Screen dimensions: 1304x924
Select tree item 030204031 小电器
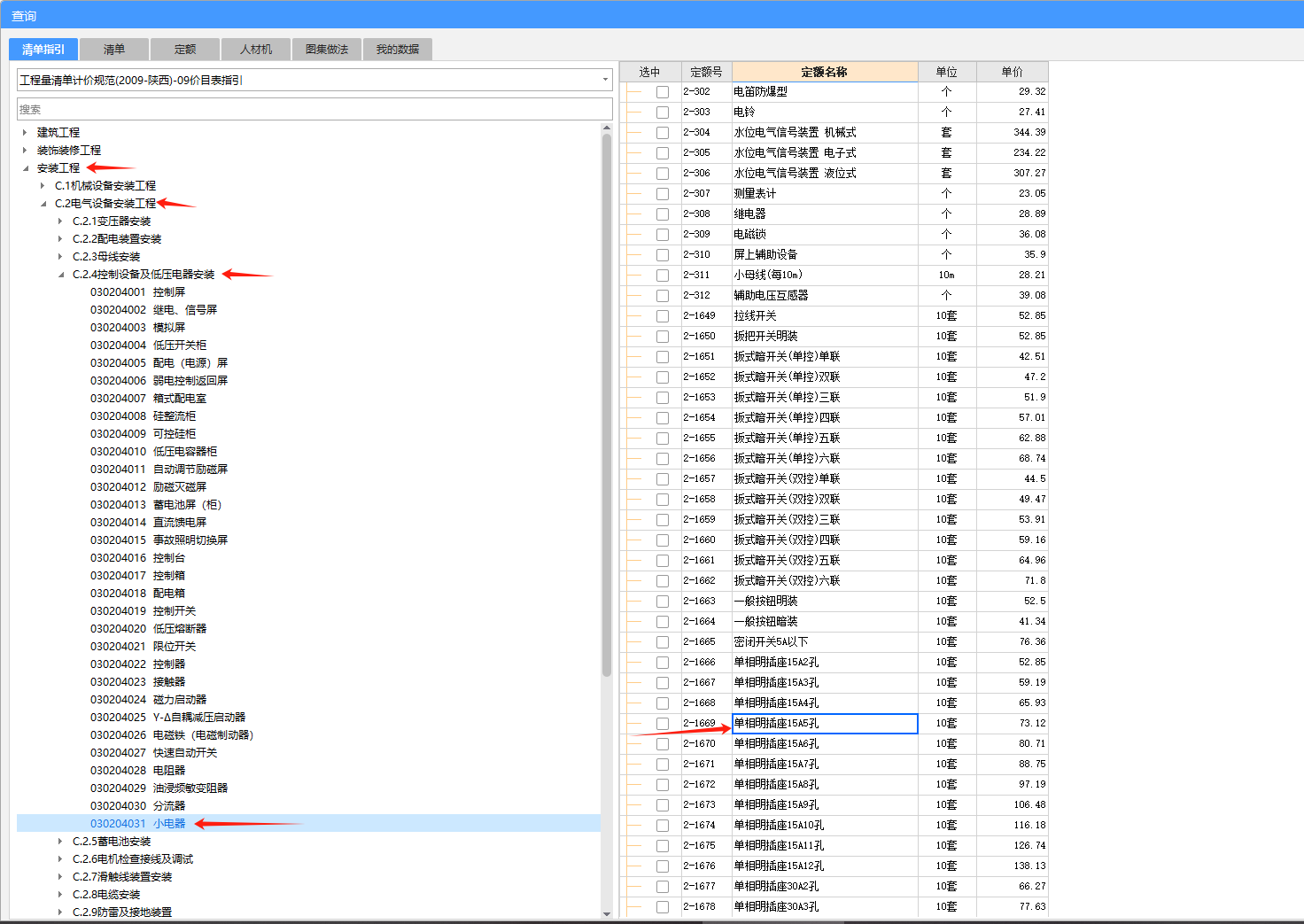[x=137, y=823]
